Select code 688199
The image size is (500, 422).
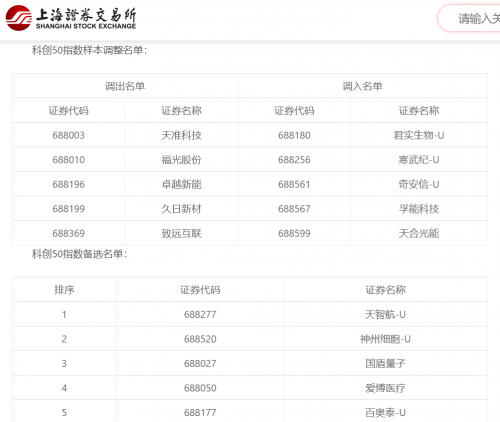[x=68, y=209]
